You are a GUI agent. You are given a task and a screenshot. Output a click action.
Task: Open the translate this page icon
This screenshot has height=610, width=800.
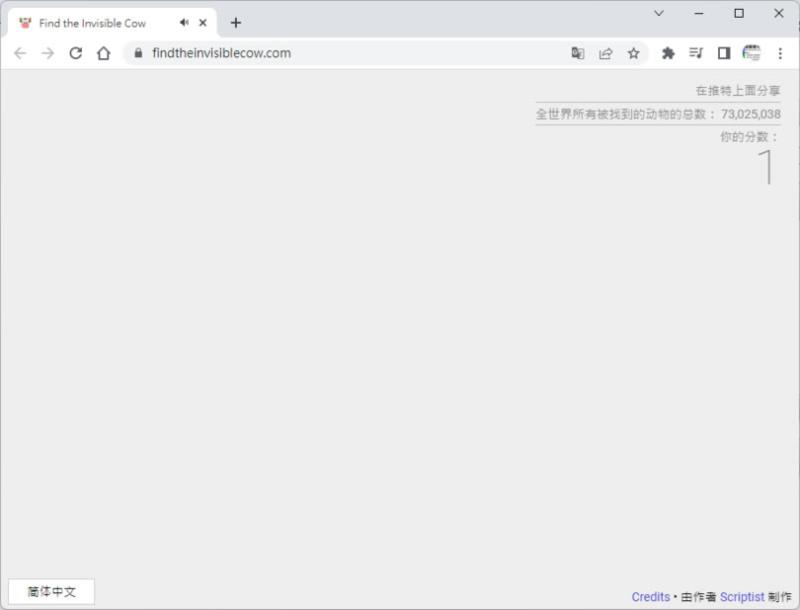(x=578, y=53)
